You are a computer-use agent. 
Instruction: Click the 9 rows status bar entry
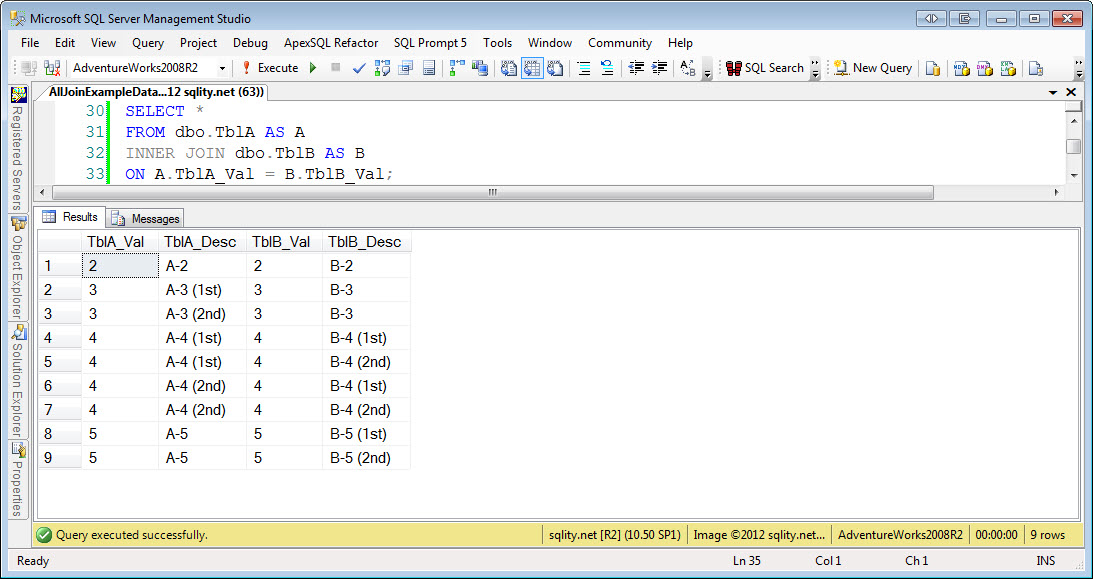tap(1048, 535)
